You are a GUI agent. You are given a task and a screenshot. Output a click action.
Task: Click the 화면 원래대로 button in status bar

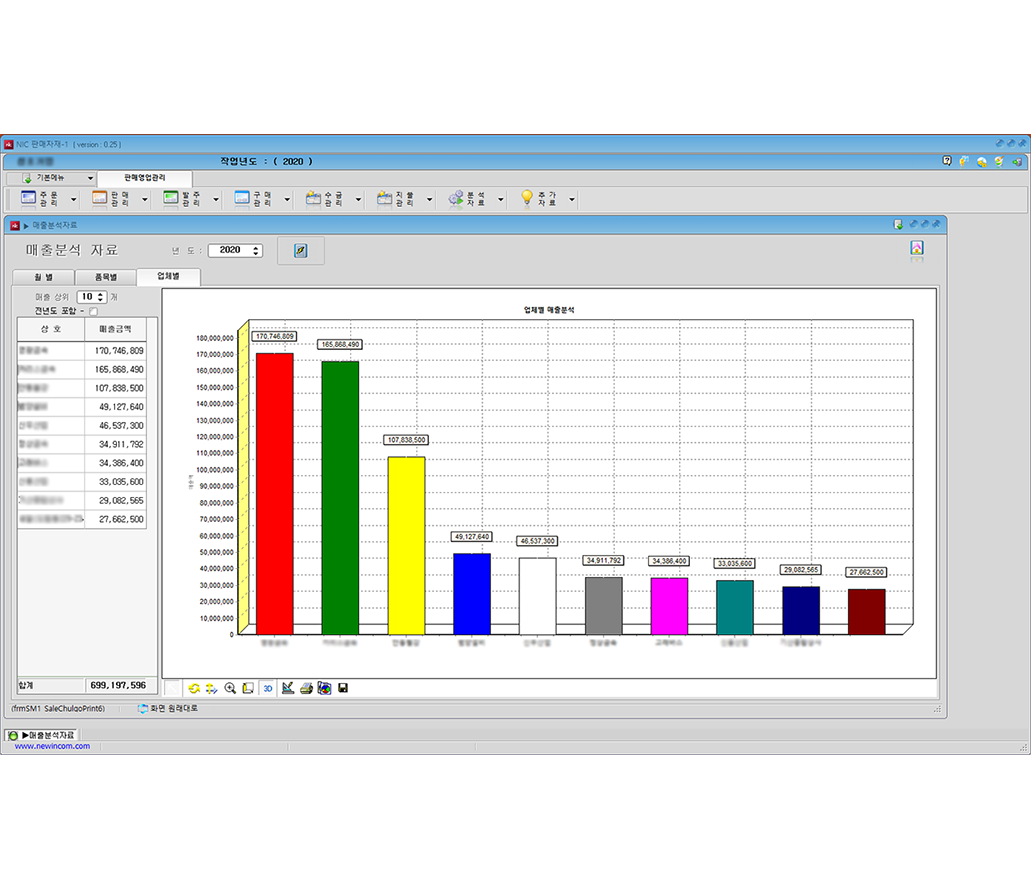168,708
